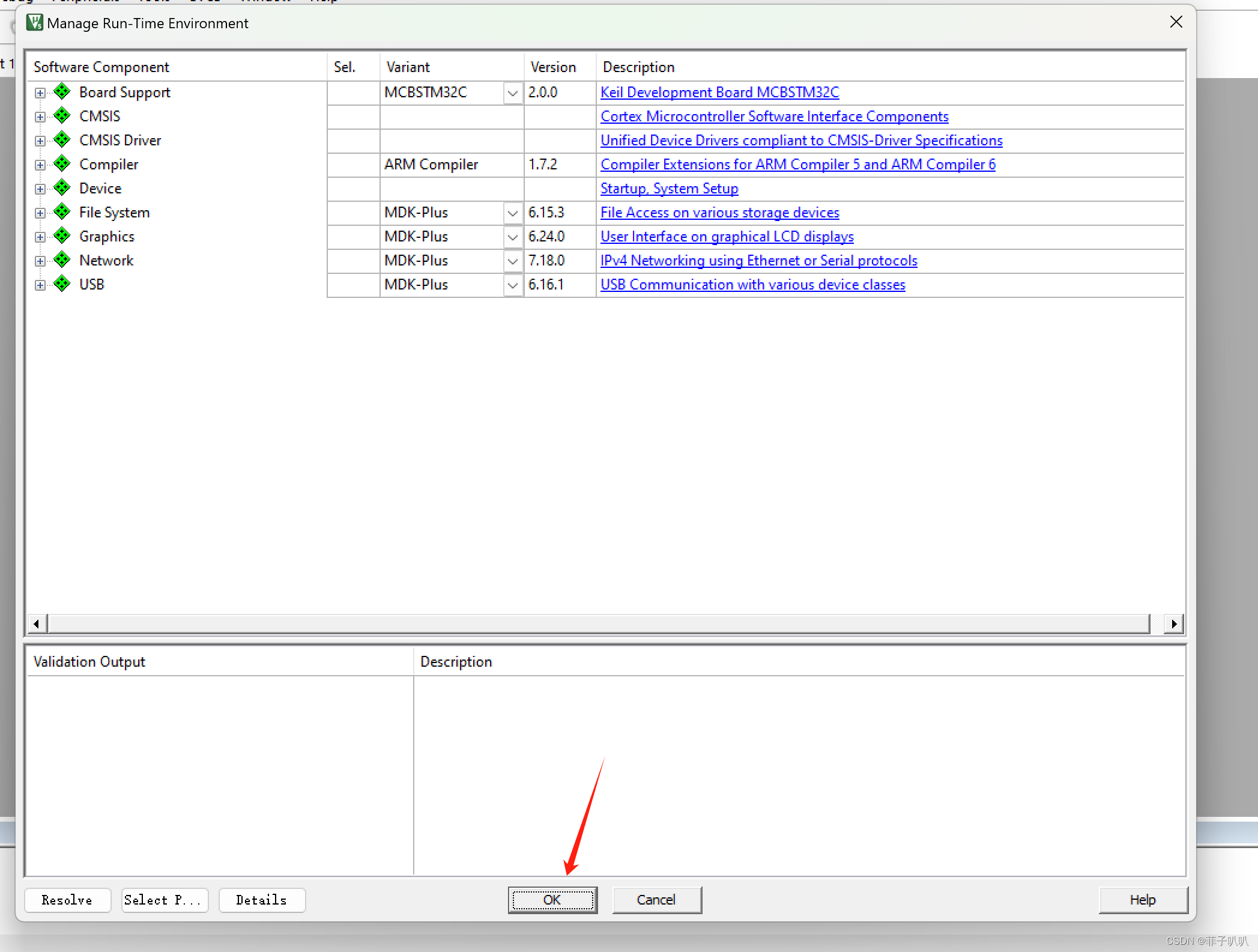Click the green Network component icon
The image size is (1258, 952).
pyautogui.click(x=62, y=260)
